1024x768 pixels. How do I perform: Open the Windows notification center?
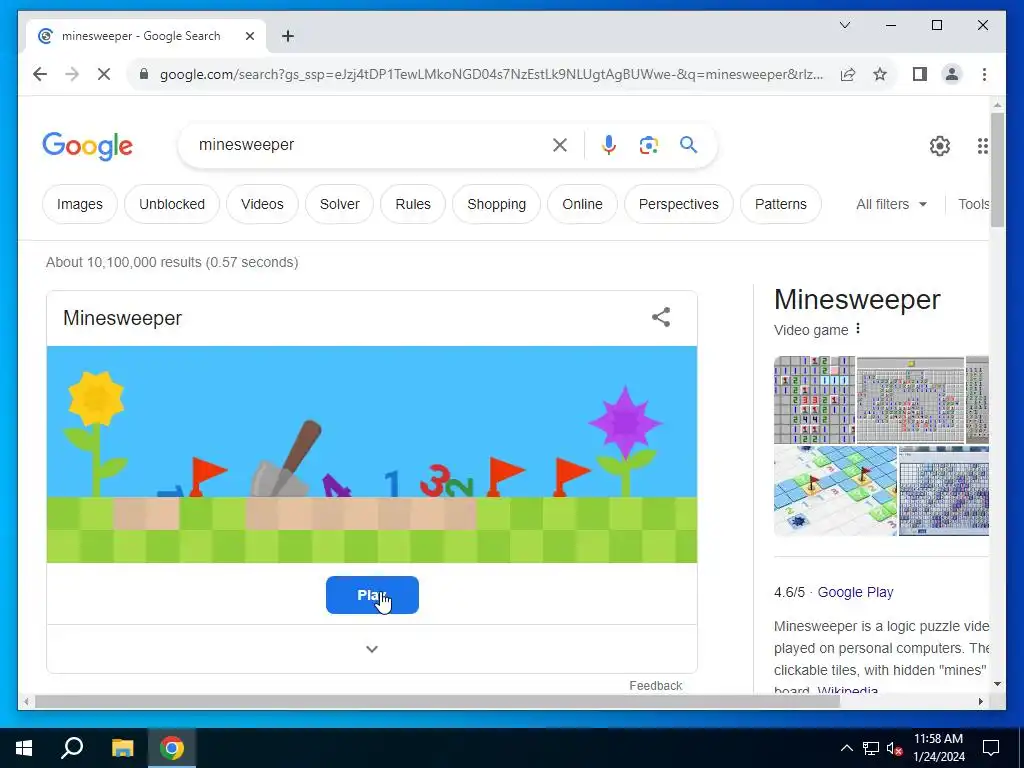click(991, 748)
